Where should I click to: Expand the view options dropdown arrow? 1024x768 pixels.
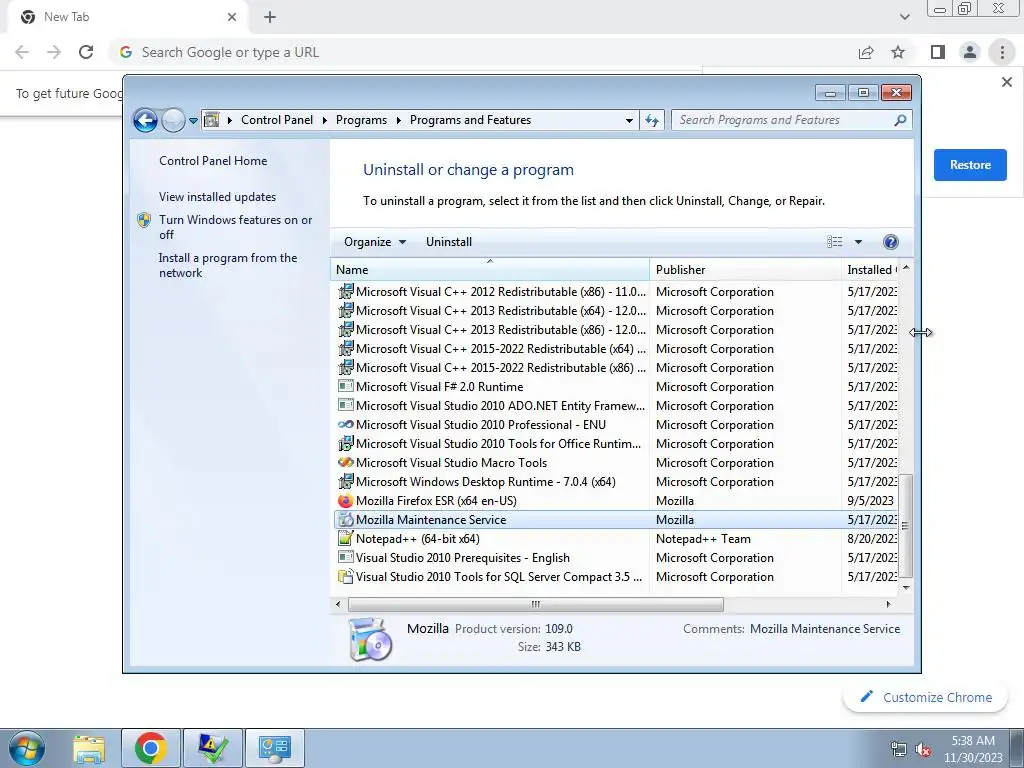[x=858, y=242]
